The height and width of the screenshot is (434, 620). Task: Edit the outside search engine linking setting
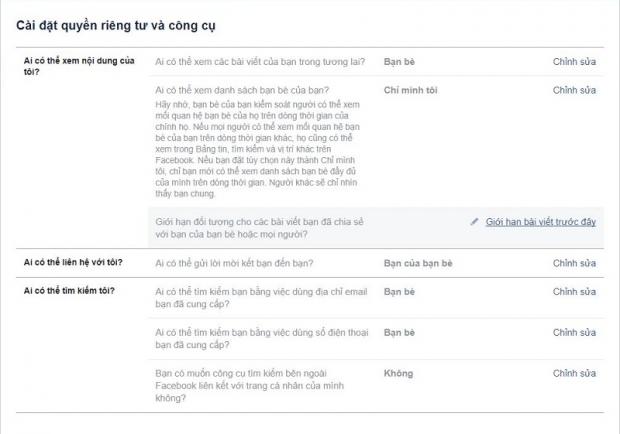574,373
